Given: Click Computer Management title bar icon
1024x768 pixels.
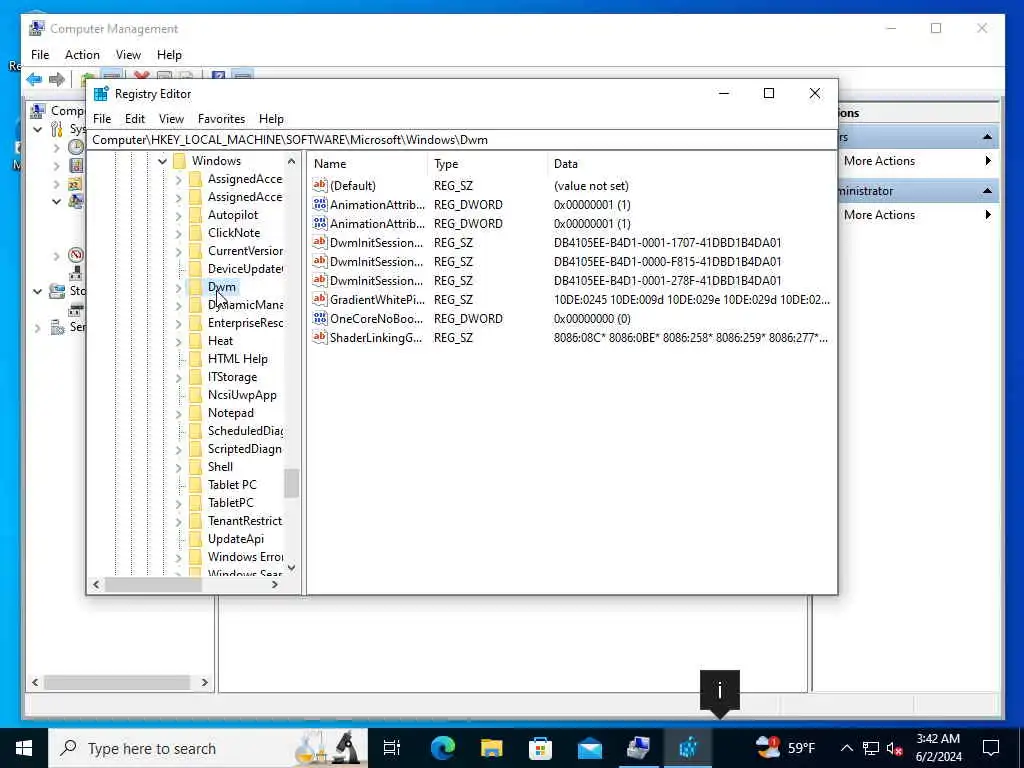Looking at the screenshot, I should [x=37, y=29].
